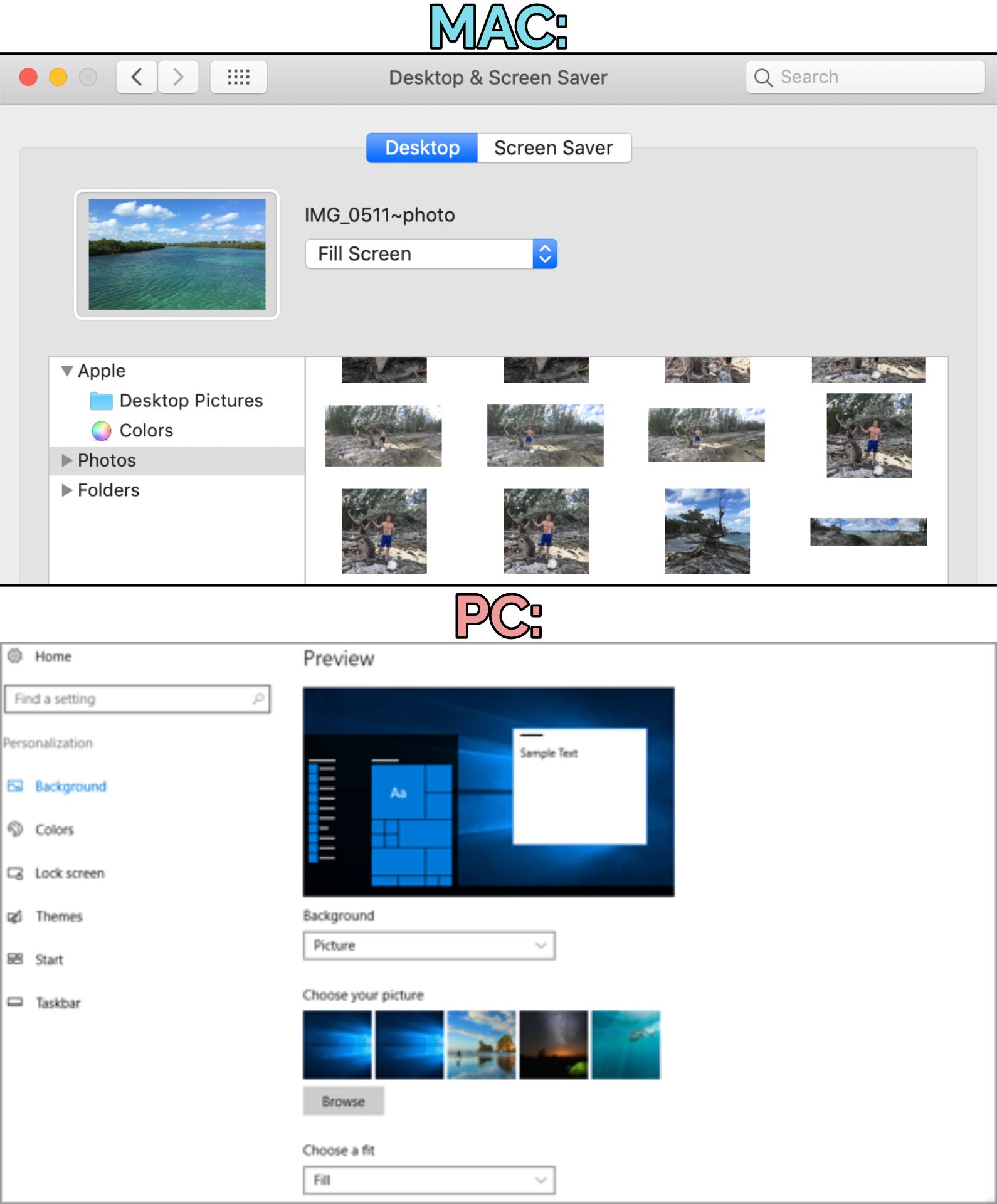Image resolution: width=997 pixels, height=1204 pixels.
Task: Collapse the Apple tree section
Action: 67,371
